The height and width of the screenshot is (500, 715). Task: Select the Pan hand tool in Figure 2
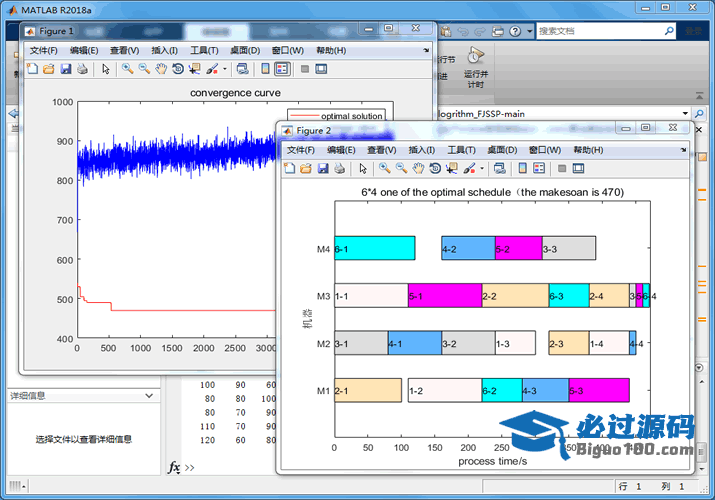click(x=418, y=168)
